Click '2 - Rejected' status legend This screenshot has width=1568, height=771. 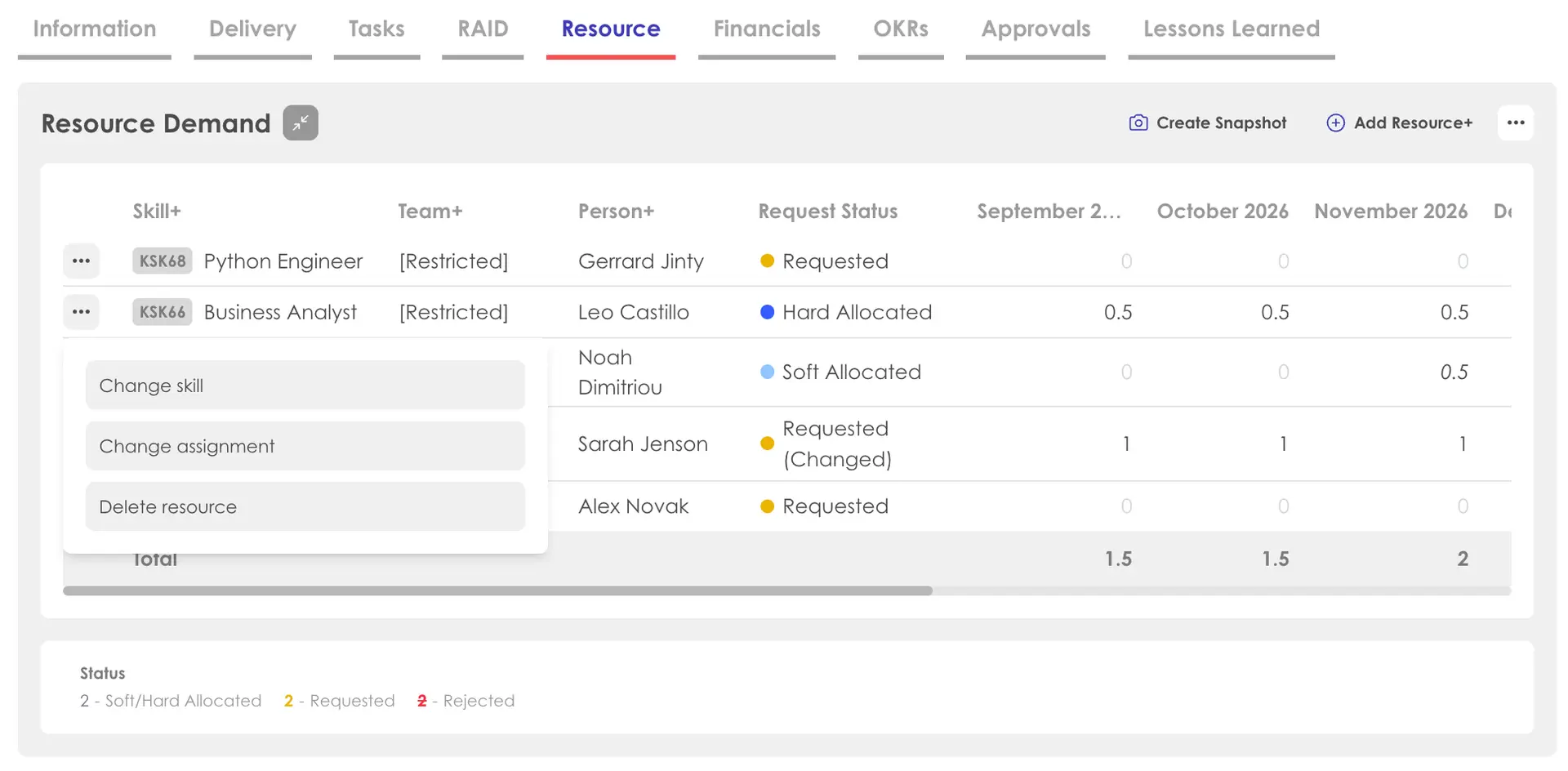pos(465,701)
